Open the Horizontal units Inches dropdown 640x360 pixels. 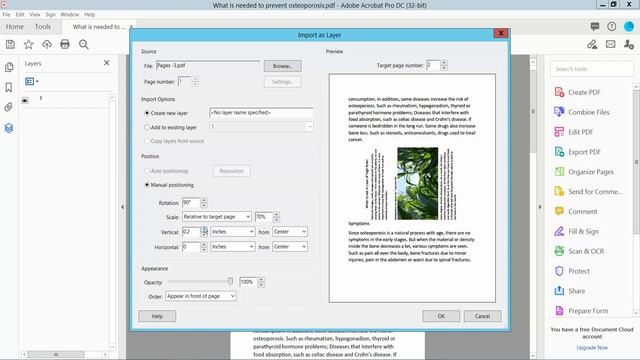point(233,247)
